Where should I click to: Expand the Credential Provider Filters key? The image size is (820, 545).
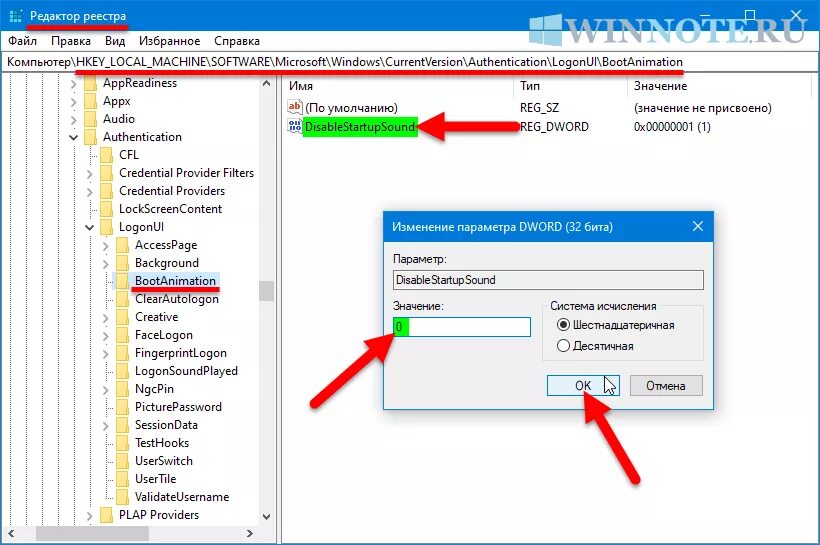tap(89, 174)
